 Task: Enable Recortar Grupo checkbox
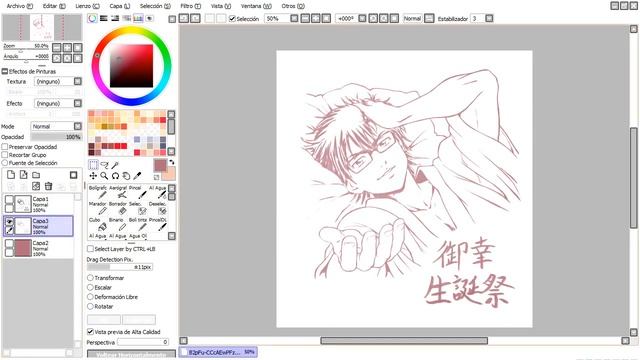click(5, 155)
